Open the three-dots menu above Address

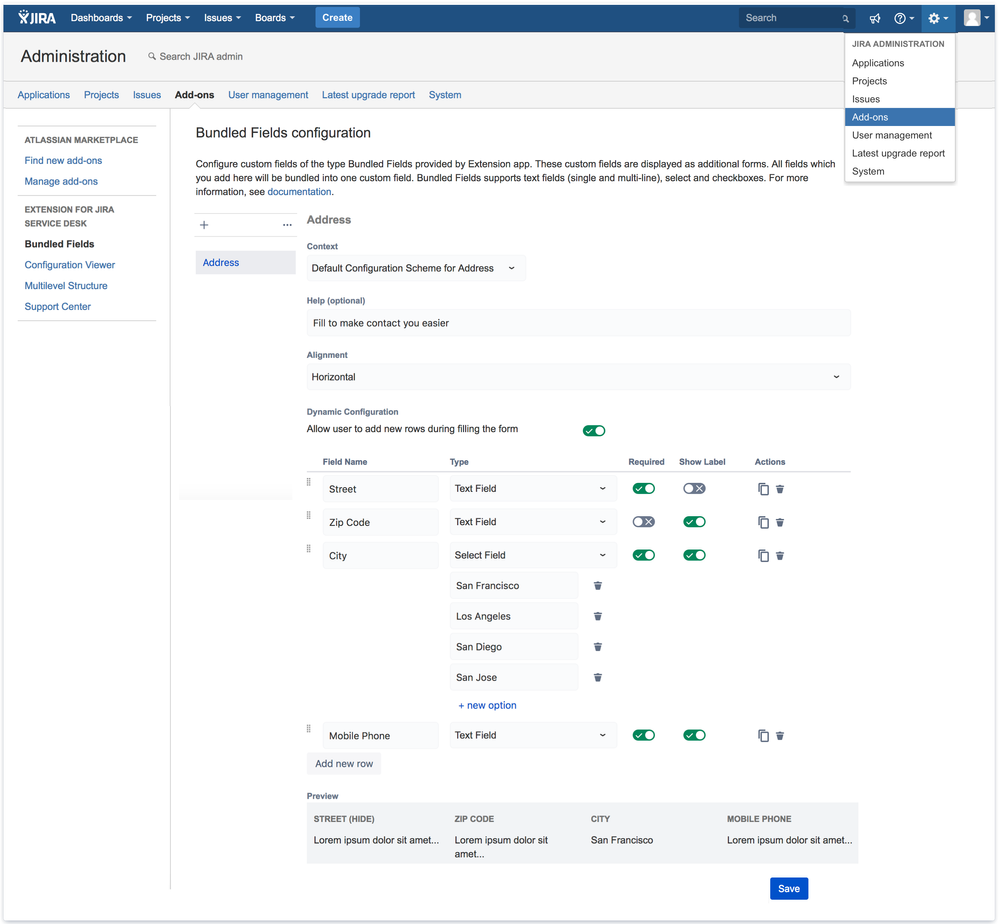point(287,225)
